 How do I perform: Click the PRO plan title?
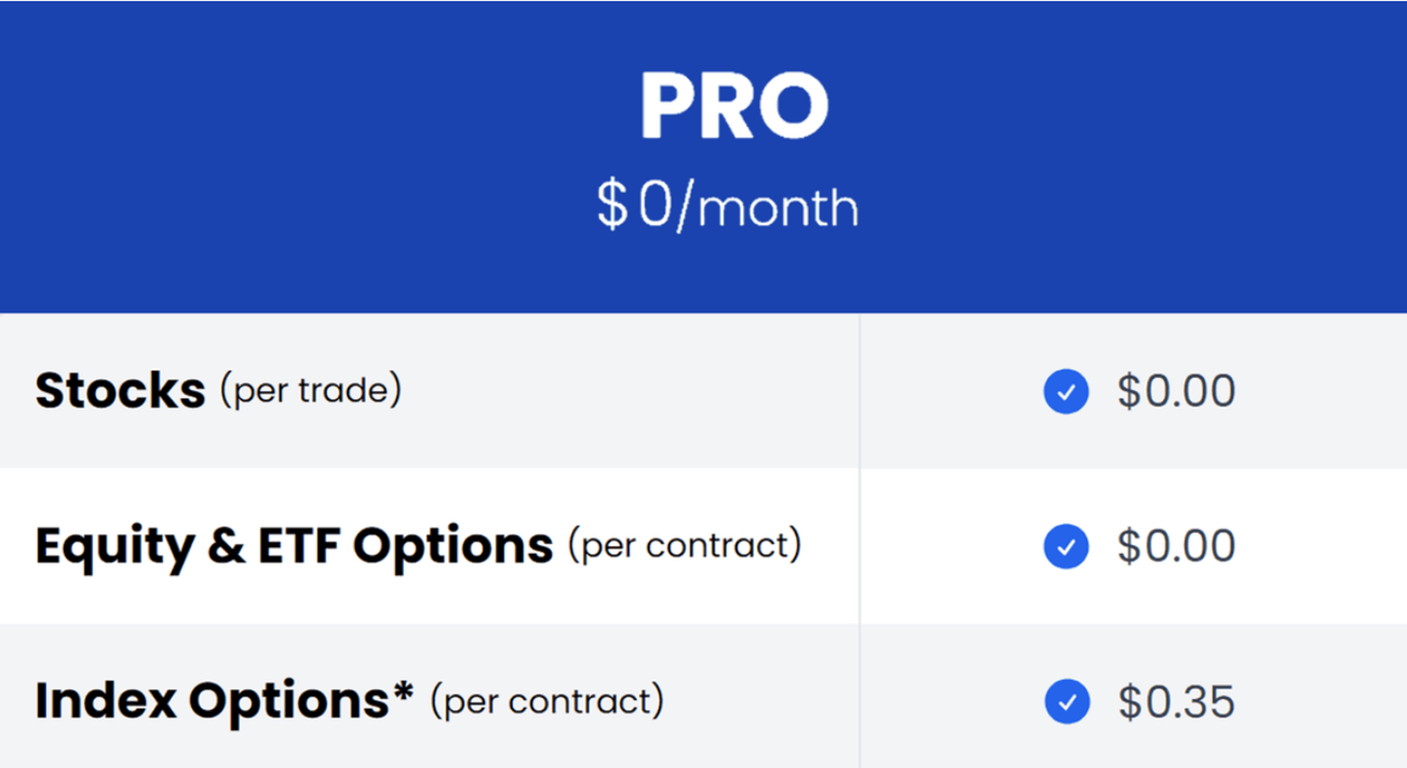coord(734,106)
